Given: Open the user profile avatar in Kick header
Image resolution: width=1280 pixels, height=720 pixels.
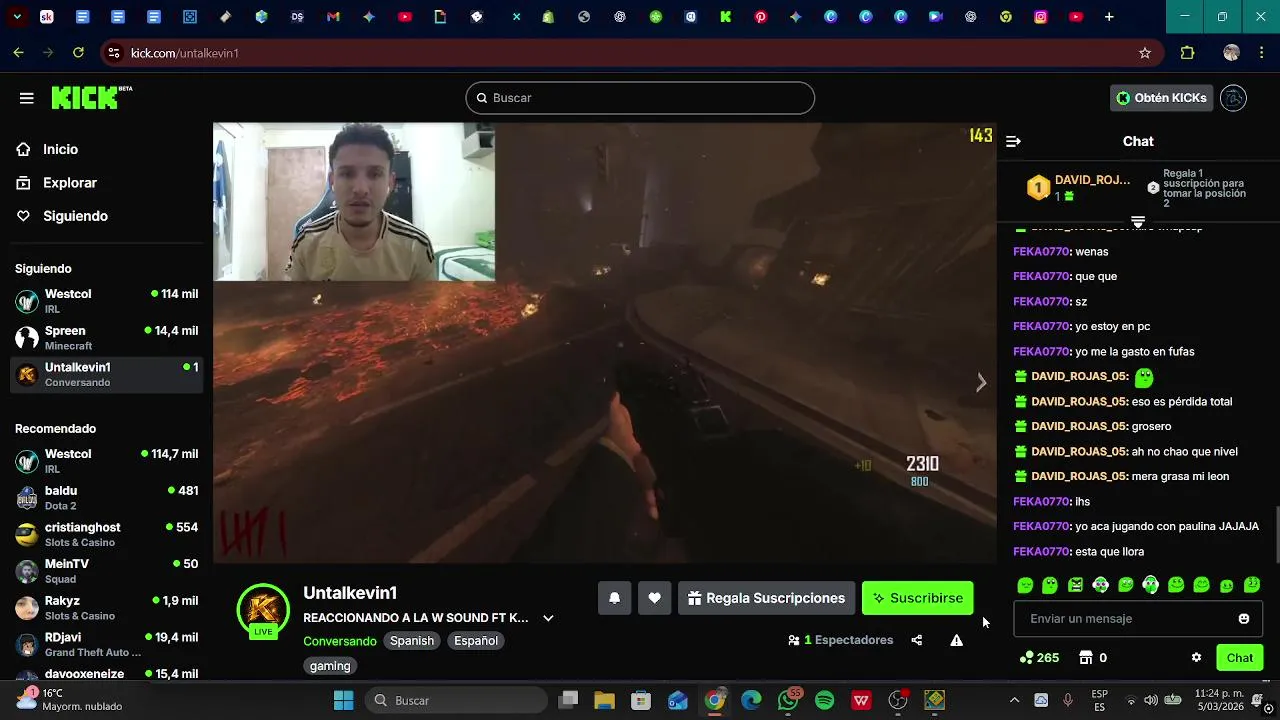Looking at the screenshot, I should pyautogui.click(x=1233, y=98).
